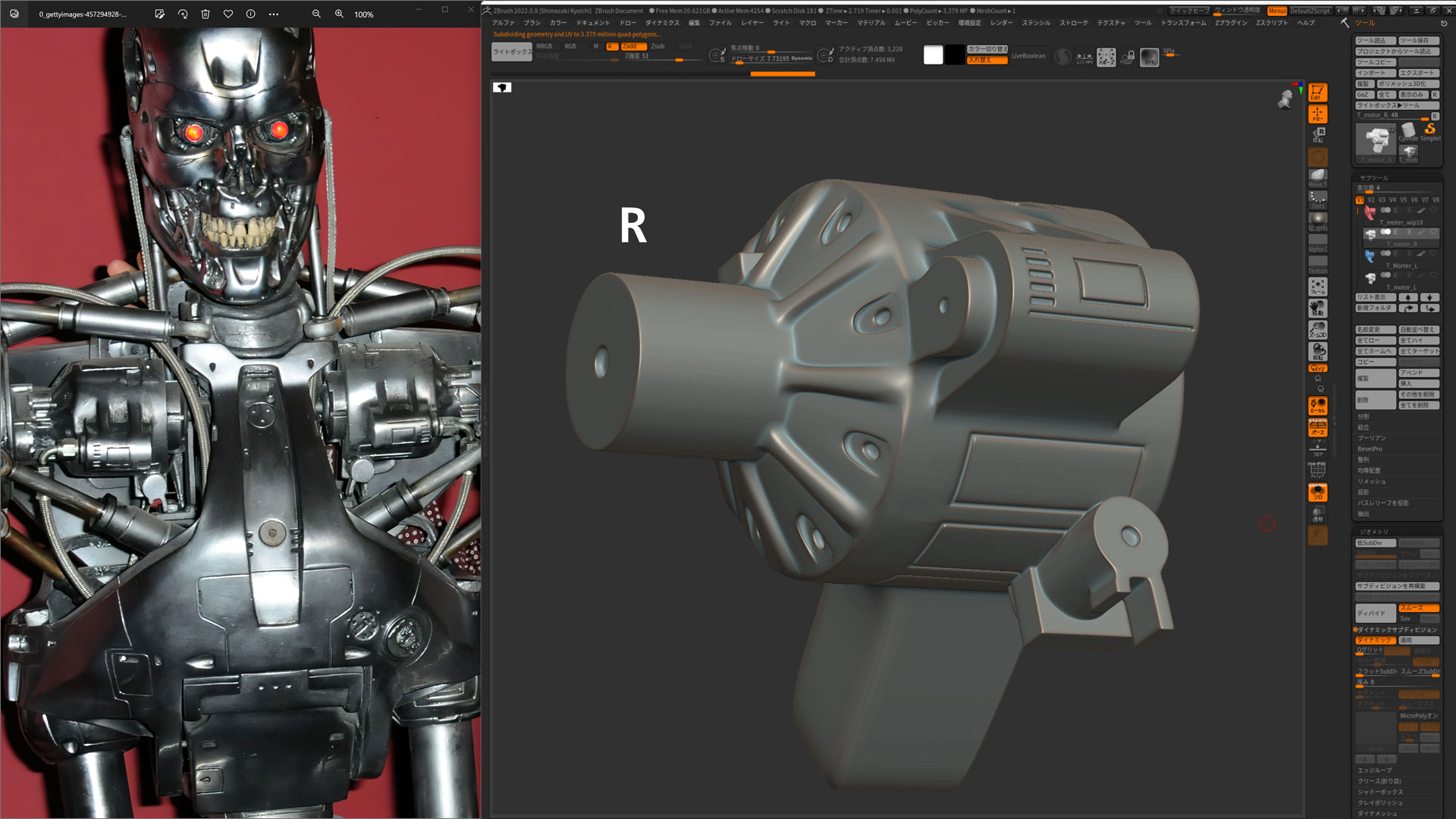Click the lock camera icon

pos(1128,57)
